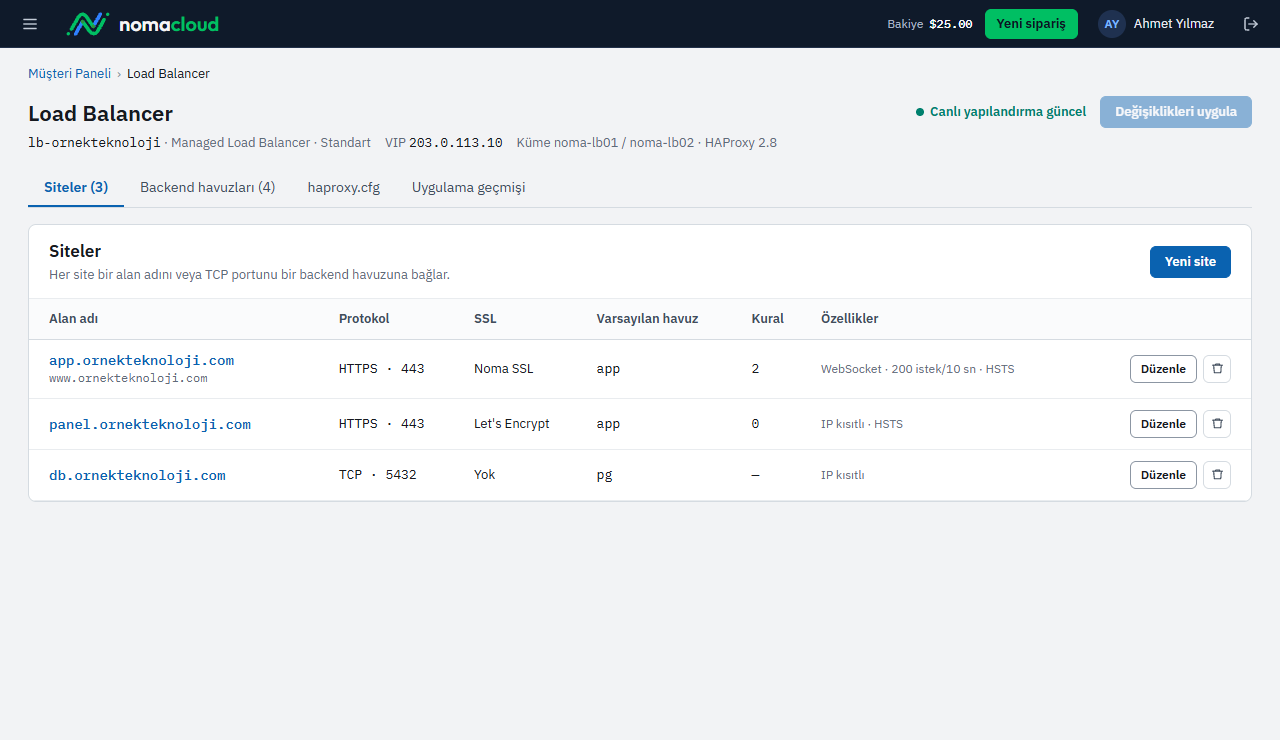Click the Let's Encrypt cell

pyautogui.click(x=512, y=424)
